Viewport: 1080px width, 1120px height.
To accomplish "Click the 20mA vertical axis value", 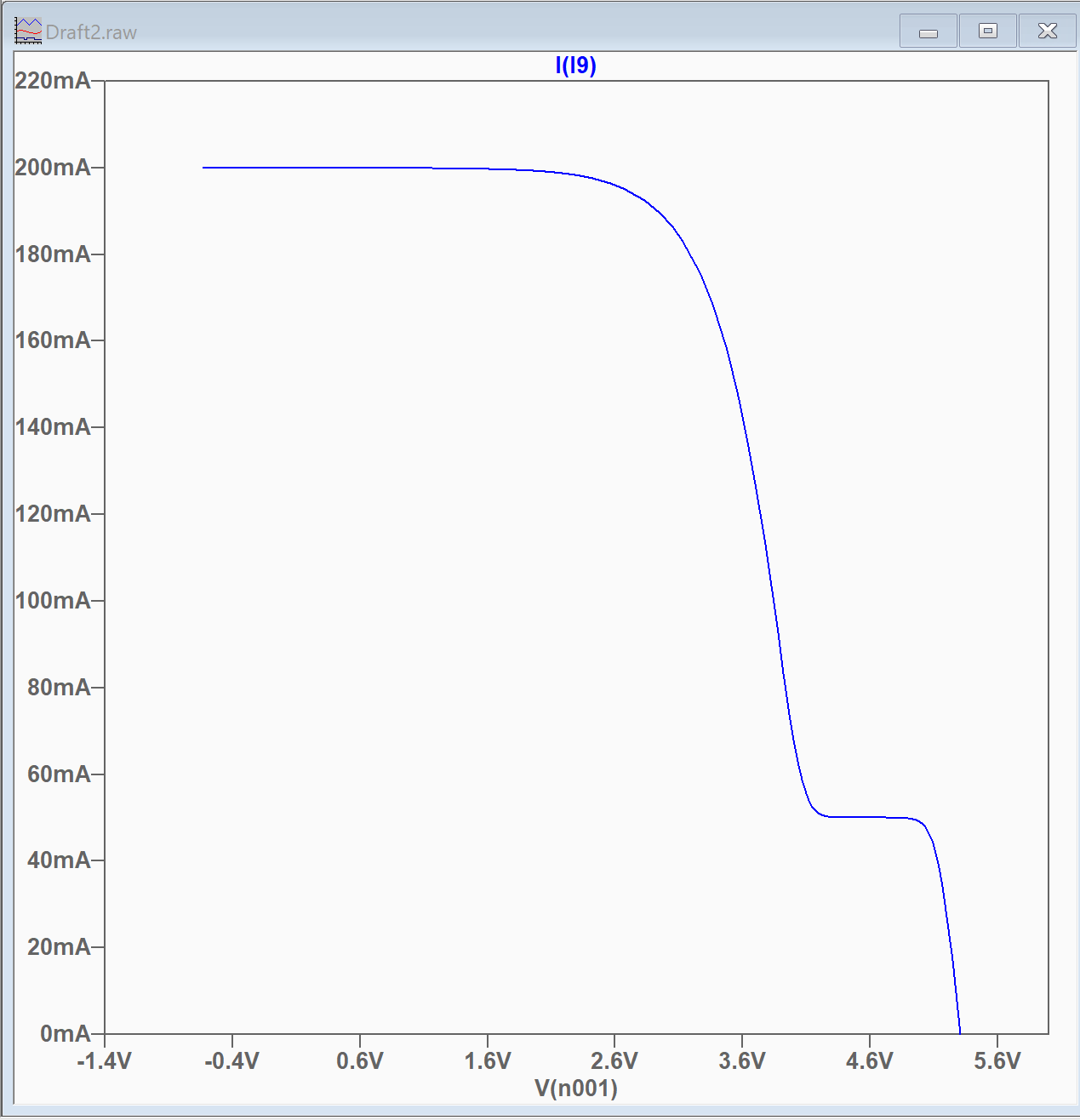I will (x=59, y=946).
